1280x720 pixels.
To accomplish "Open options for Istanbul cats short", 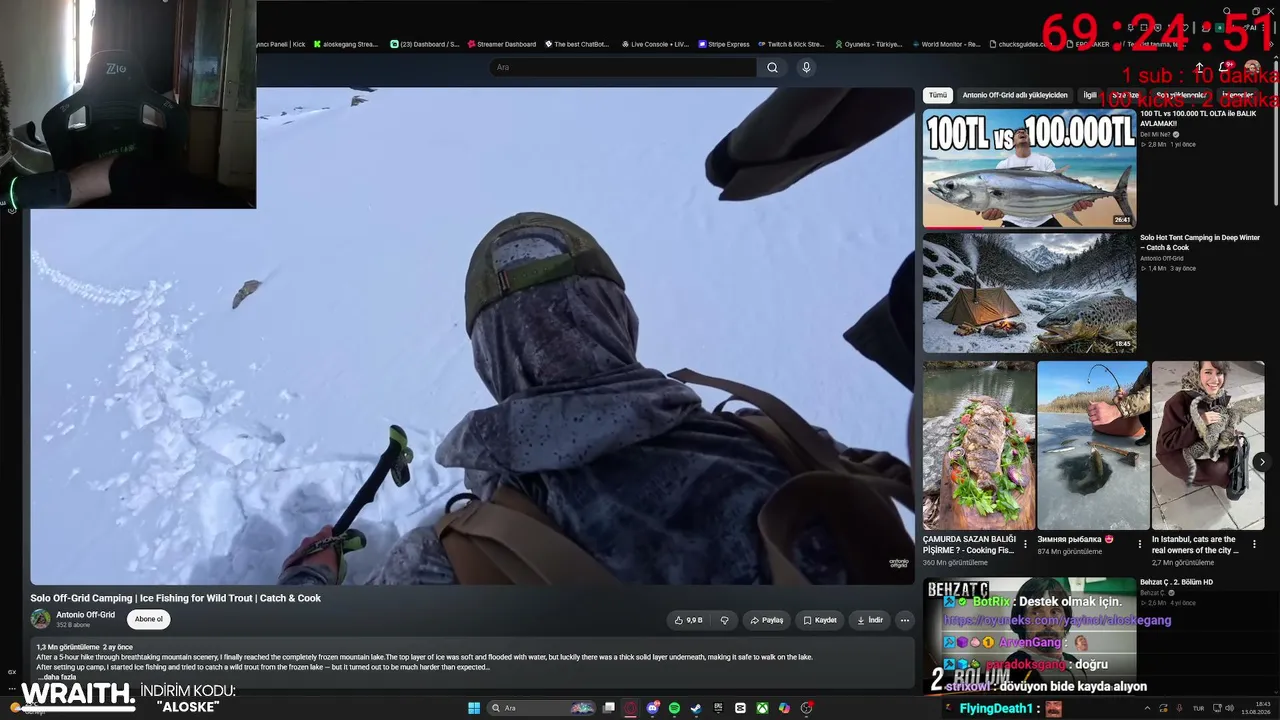I will pyautogui.click(x=1255, y=544).
